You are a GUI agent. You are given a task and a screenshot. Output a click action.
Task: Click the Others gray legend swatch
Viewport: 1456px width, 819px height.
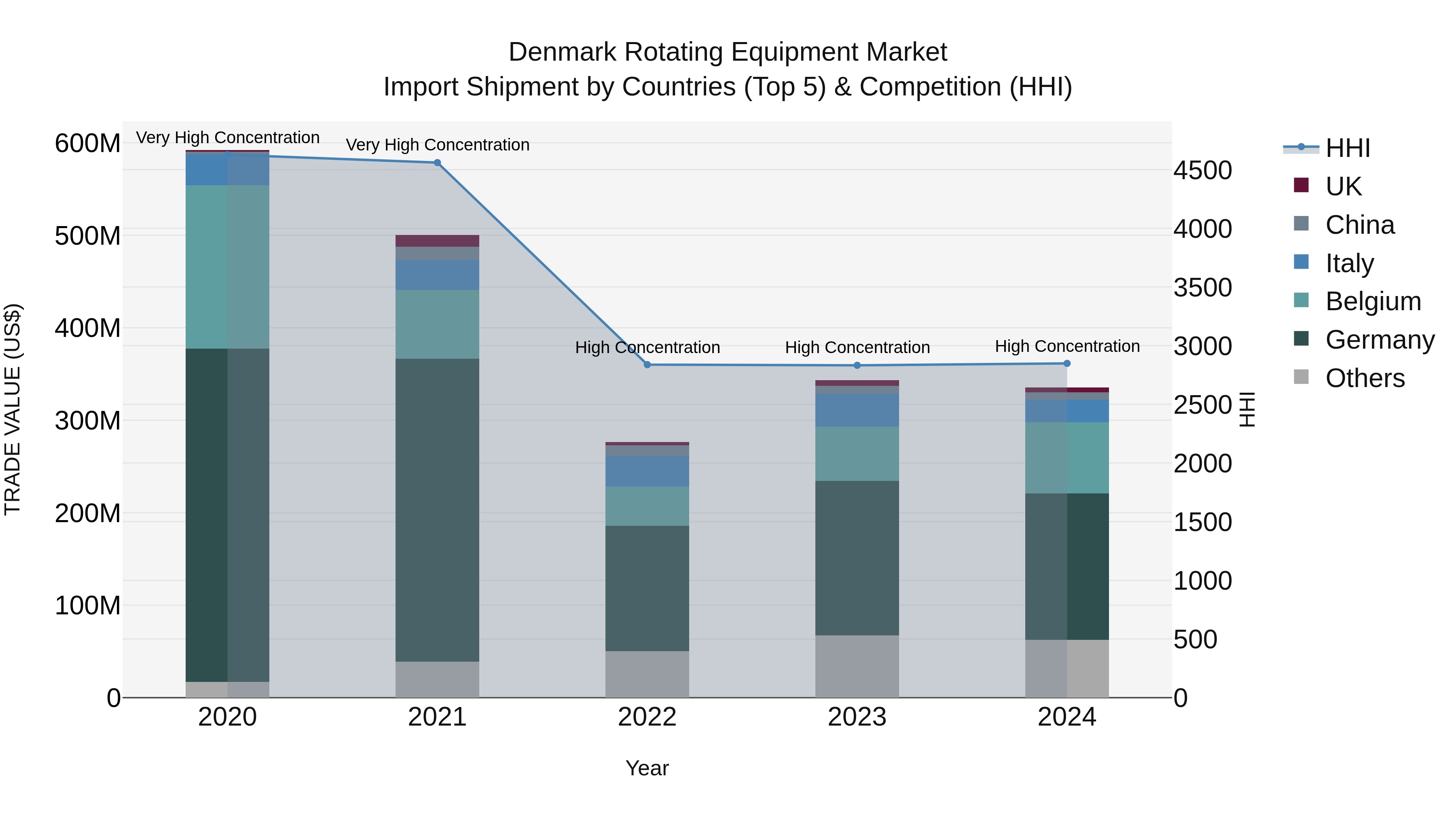[1301, 377]
